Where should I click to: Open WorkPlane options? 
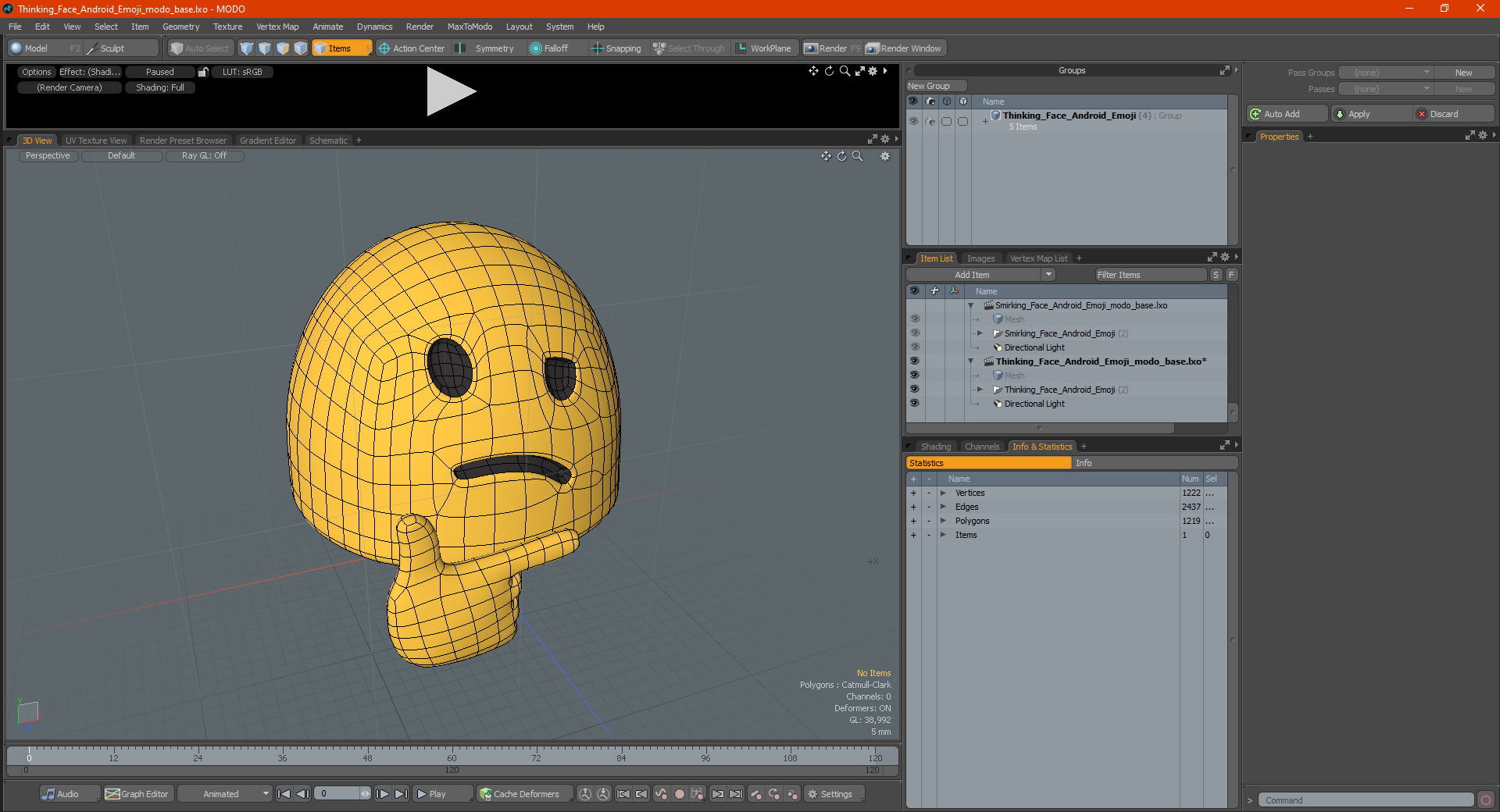(x=764, y=48)
